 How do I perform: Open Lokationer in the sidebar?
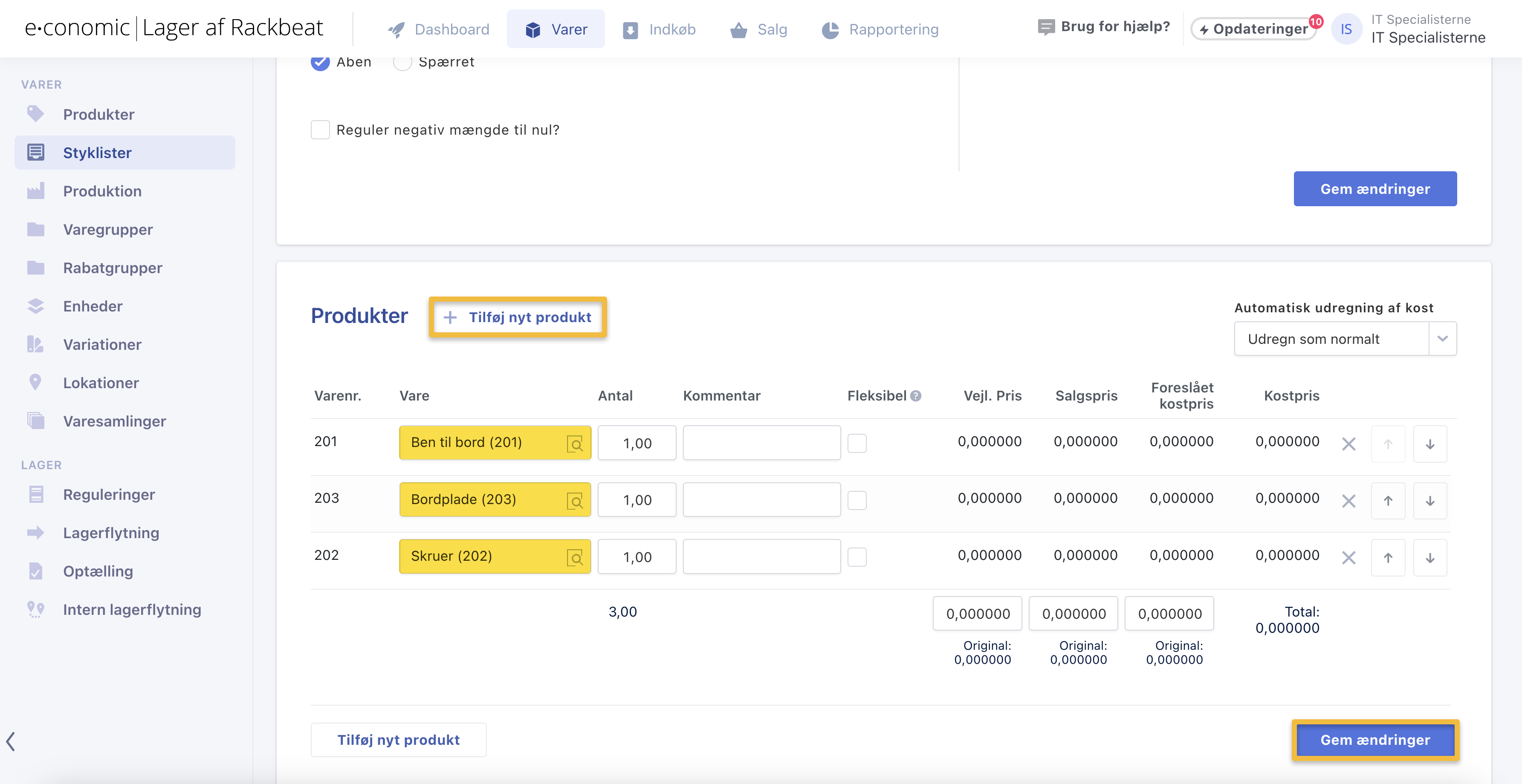tap(101, 383)
